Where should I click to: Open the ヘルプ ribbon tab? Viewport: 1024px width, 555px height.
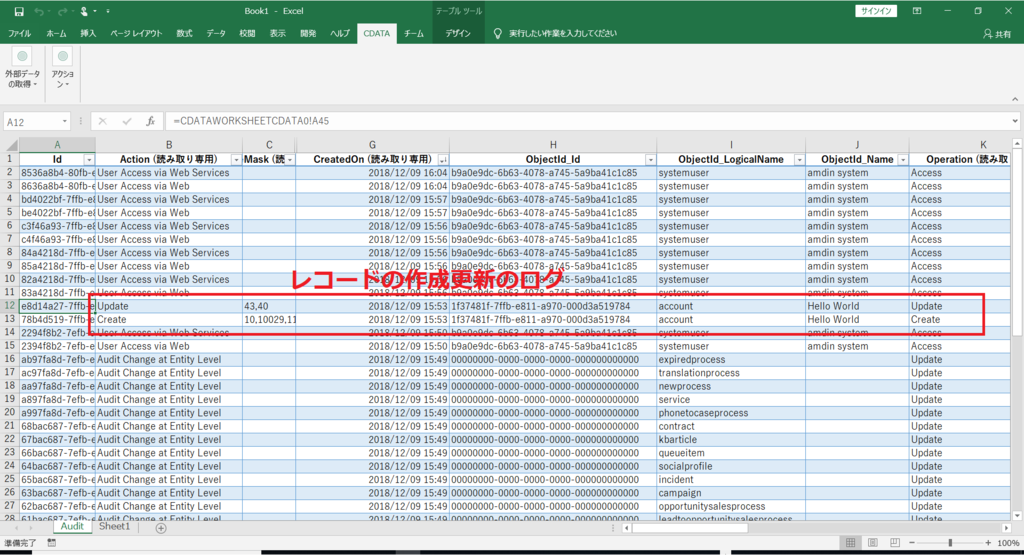click(340, 33)
